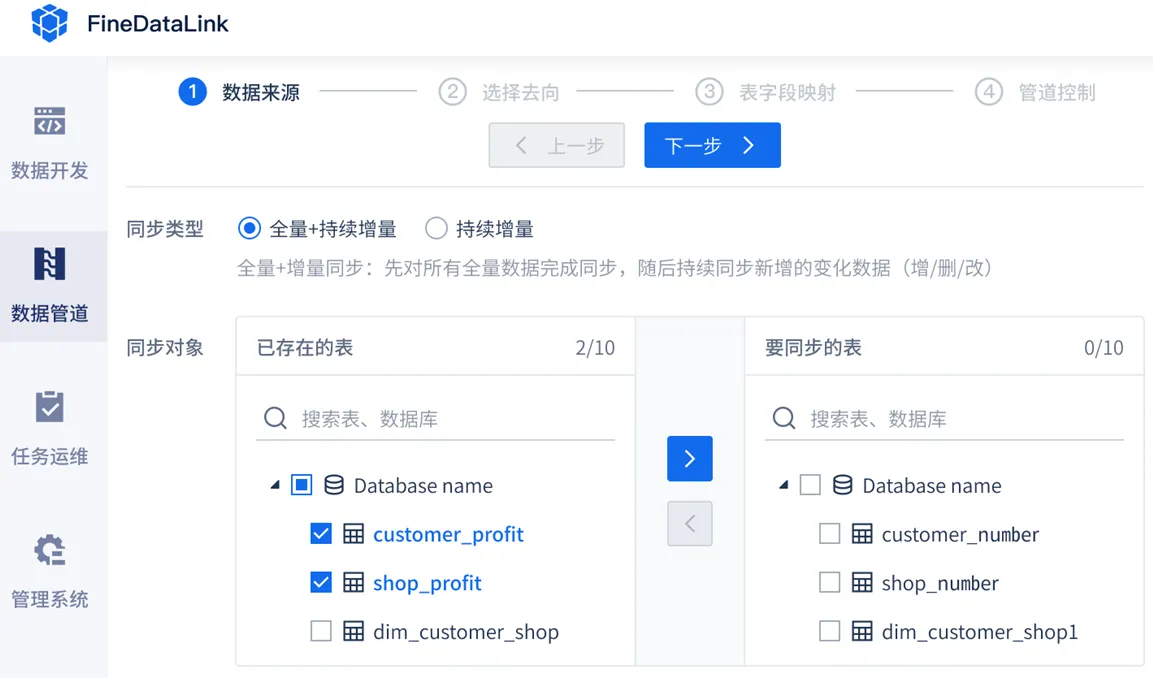
Task: Click table icon beside dim_customer_shop
Action: 354,631
